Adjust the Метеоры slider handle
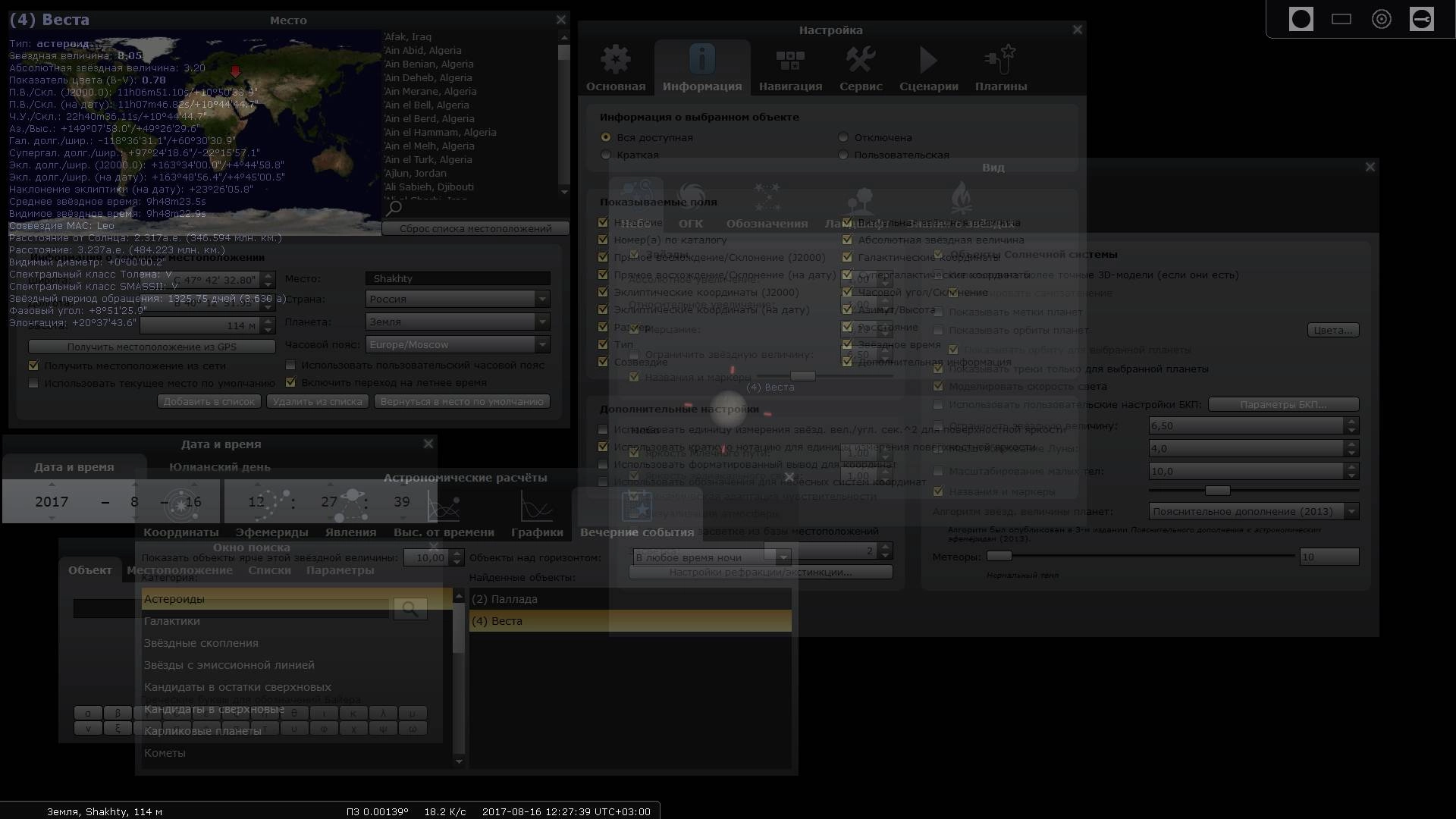The width and height of the screenshot is (1456, 819). (x=999, y=557)
